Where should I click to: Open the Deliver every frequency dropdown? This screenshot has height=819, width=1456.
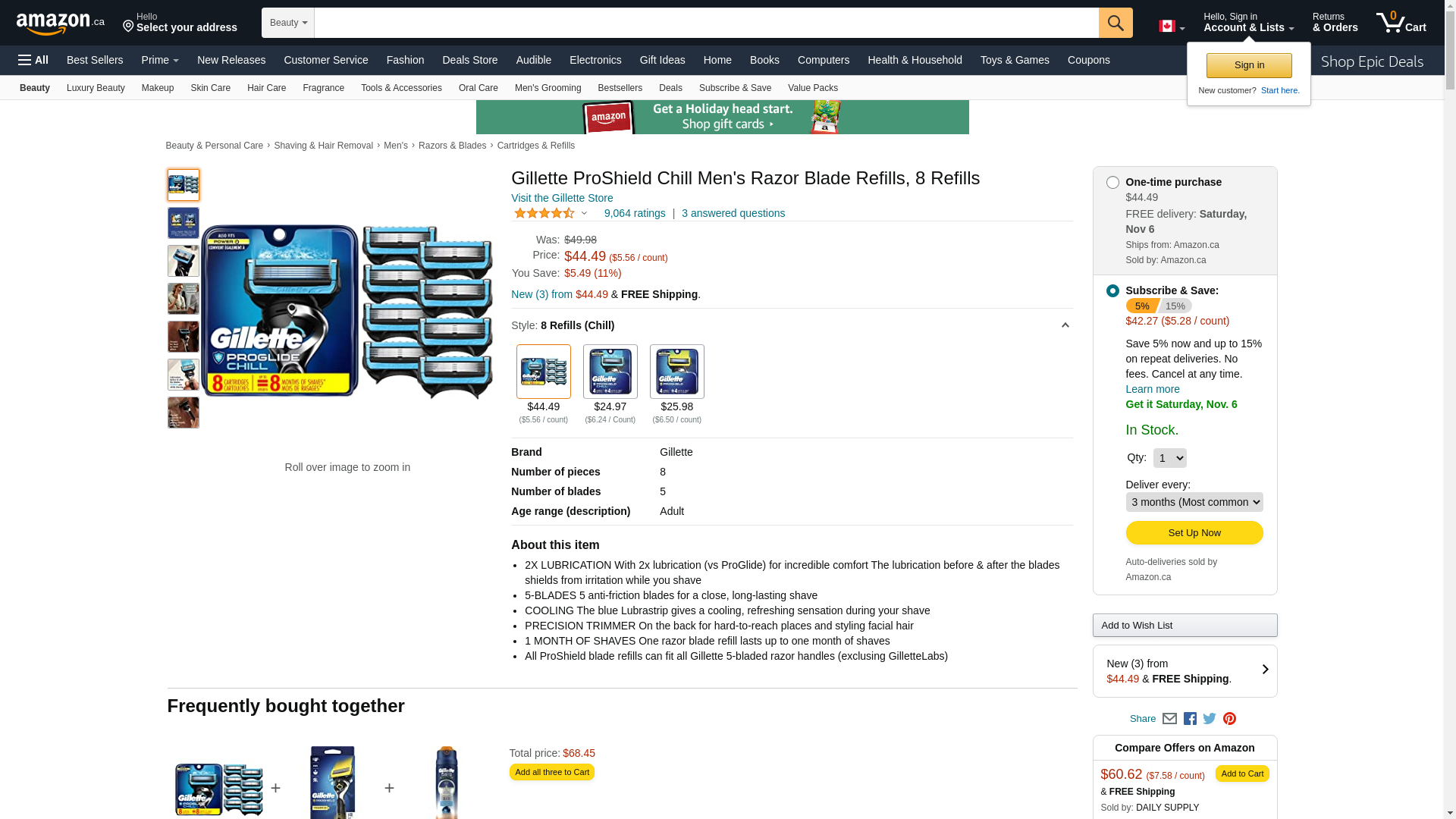point(1194,502)
